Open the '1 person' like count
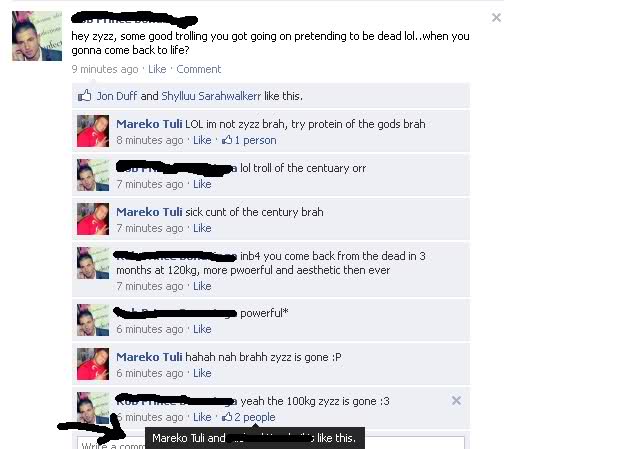This screenshot has width=640, height=449. click(249, 140)
